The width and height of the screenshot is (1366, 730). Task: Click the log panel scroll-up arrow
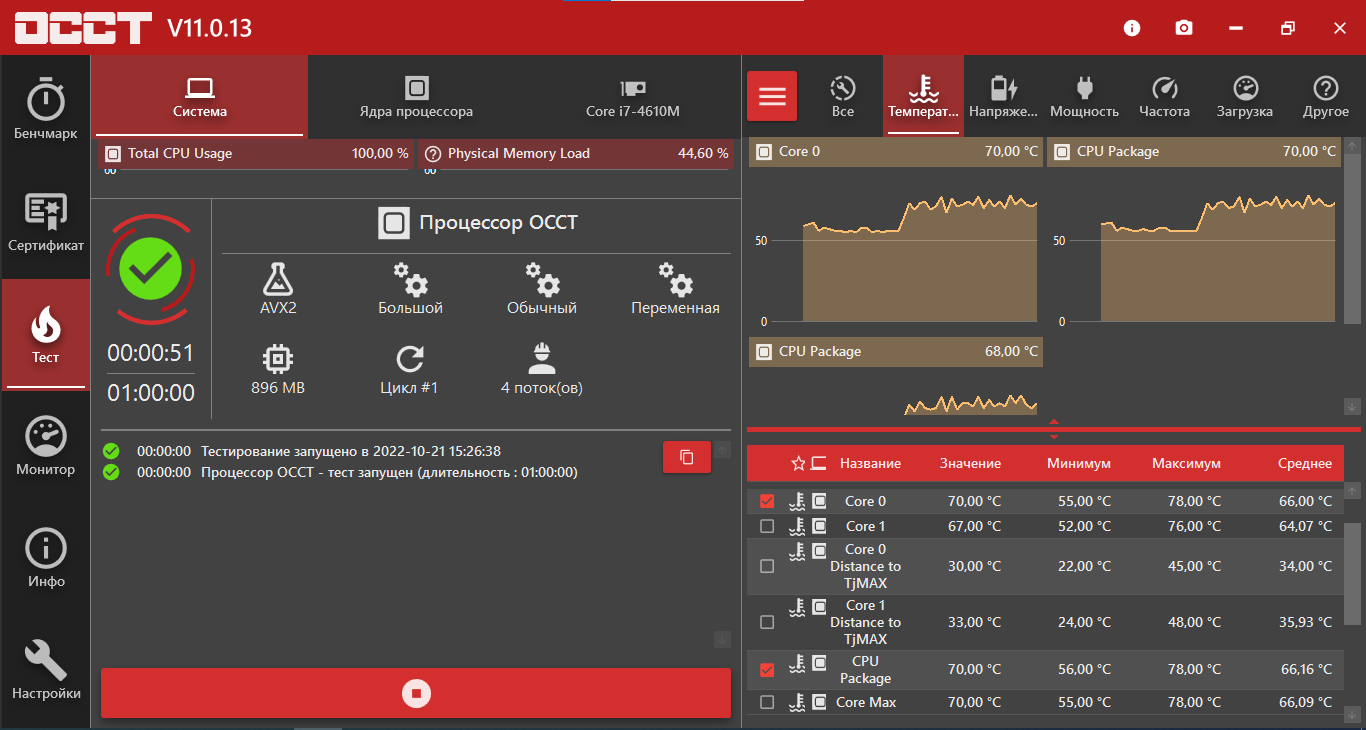723,449
